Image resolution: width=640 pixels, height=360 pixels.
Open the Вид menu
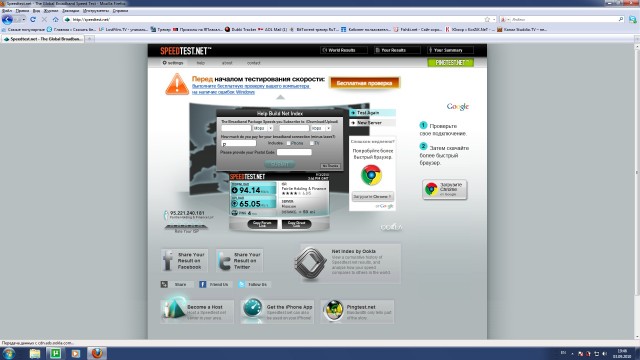coord(36,11)
